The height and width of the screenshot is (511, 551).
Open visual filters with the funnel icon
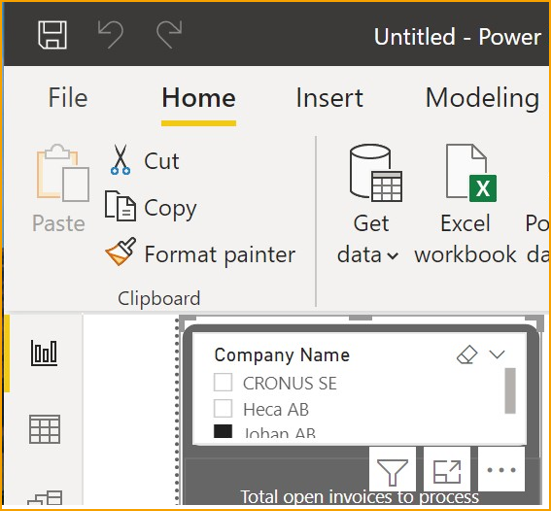point(392,470)
